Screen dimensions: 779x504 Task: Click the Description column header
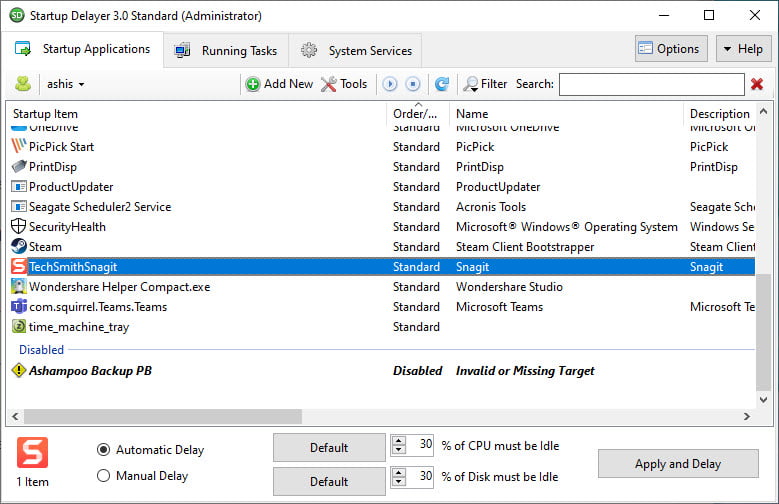(x=720, y=113)
